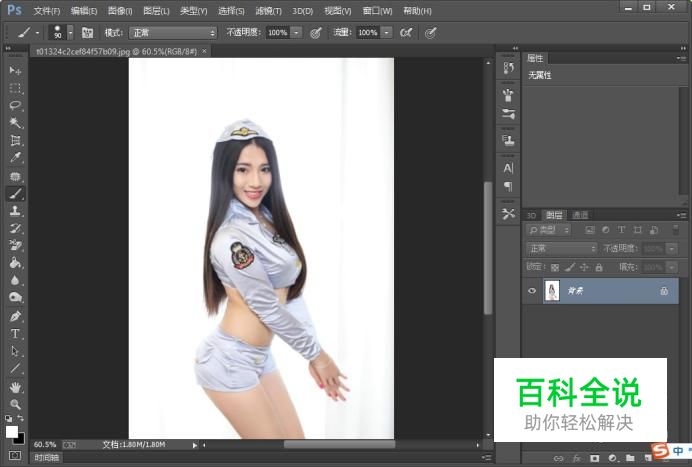Open the Image menu
Viewport: 692px width, 467px height.
point(120,11)
